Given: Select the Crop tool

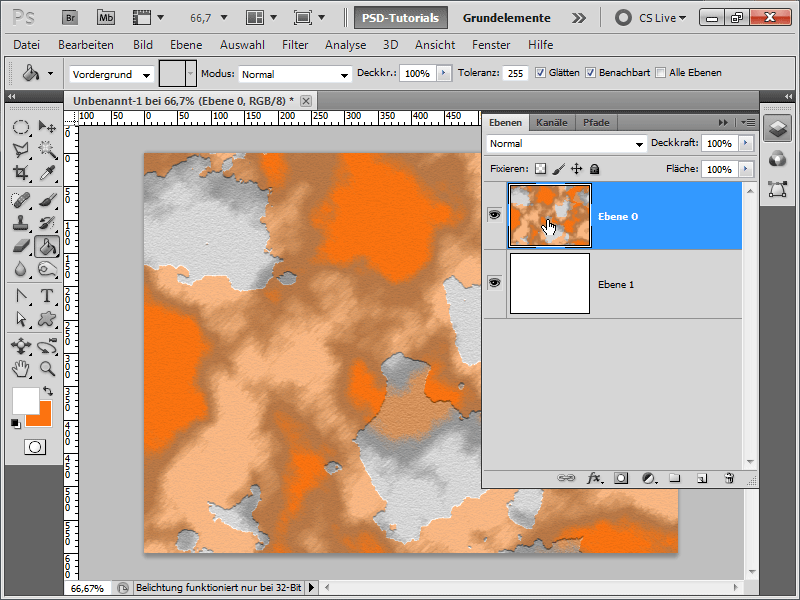Looking at the screenshot, I should point(20,172).
